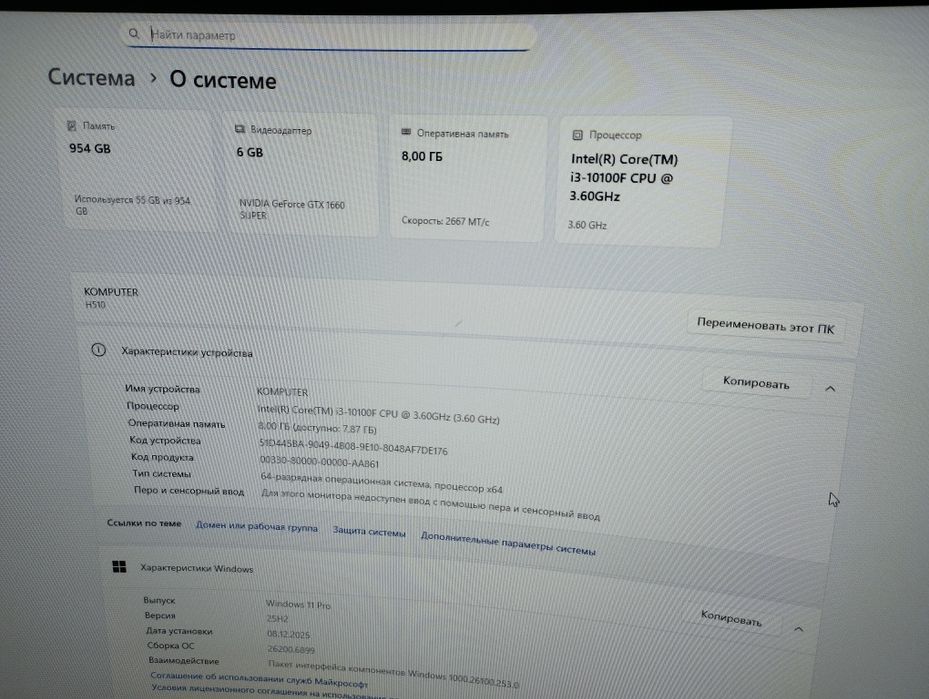929x699 pixels.
Task: Open 'Защита системы' link
Action: [369, 531]
